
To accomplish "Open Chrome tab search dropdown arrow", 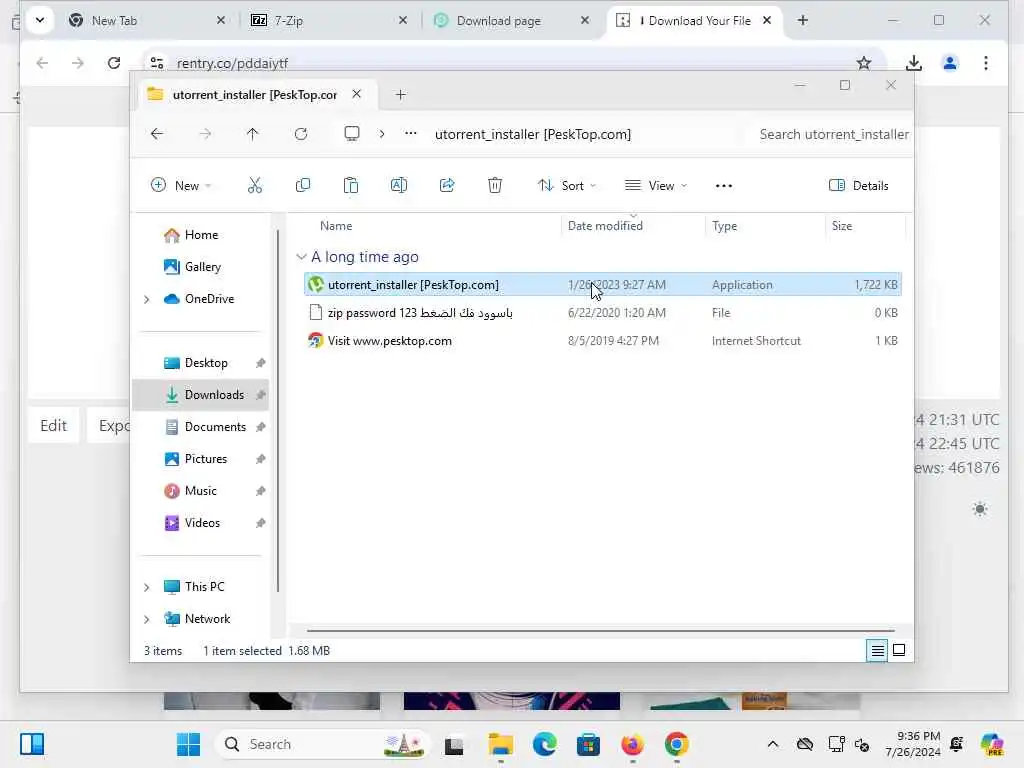I will [40, 20].
